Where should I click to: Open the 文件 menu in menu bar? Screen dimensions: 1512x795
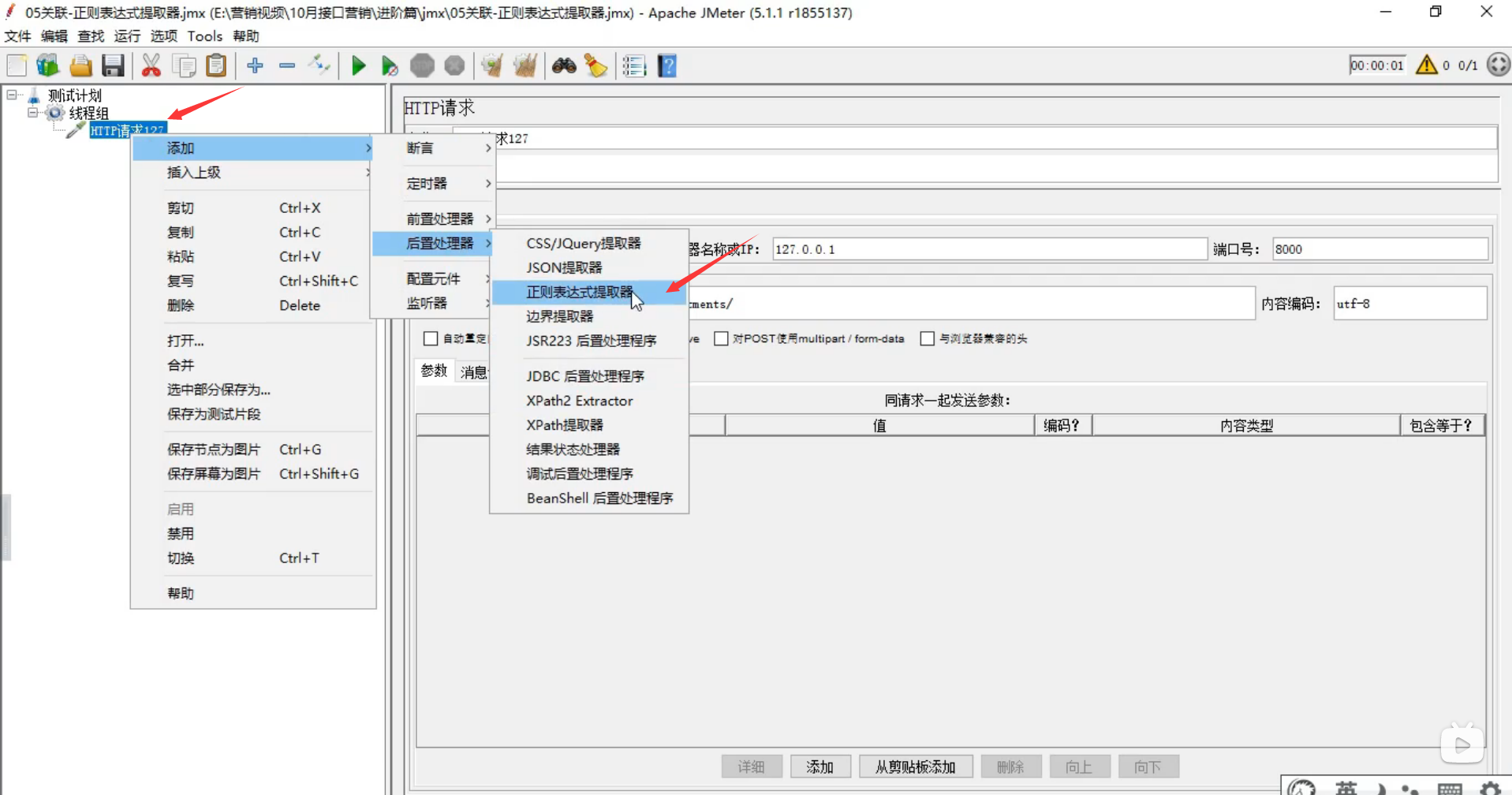point(17,36)
